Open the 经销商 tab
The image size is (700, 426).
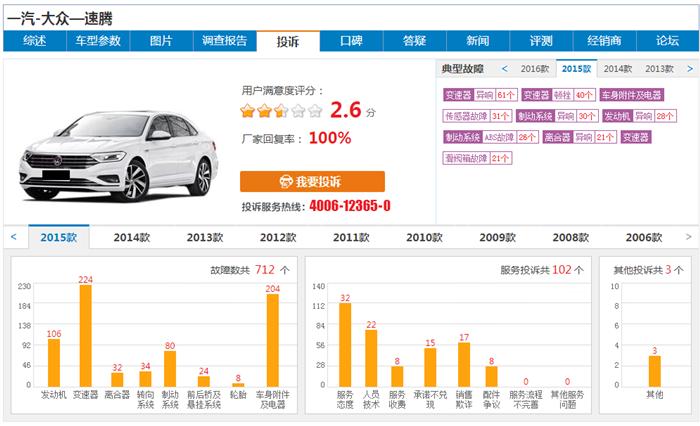[x=604, y=41]
